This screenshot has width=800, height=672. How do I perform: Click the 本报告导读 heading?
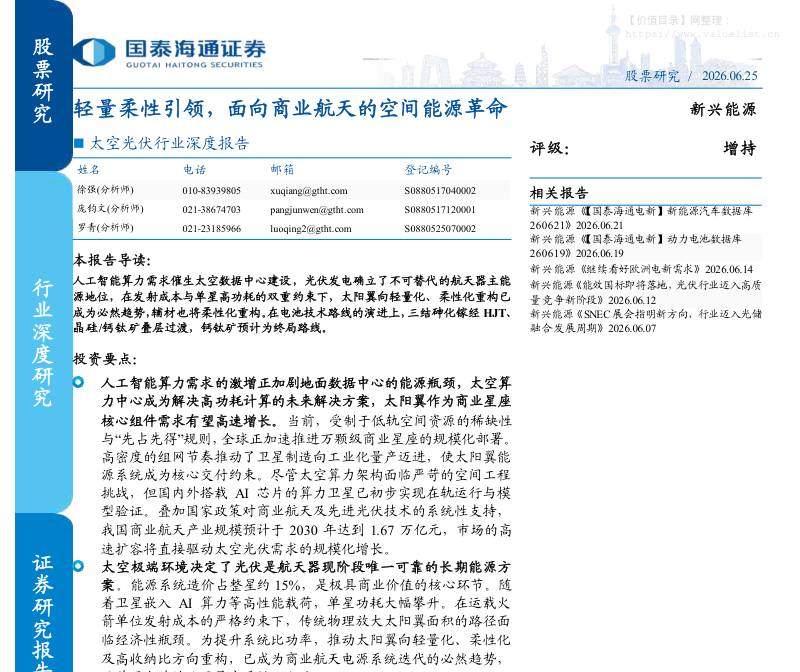point(112,260)
